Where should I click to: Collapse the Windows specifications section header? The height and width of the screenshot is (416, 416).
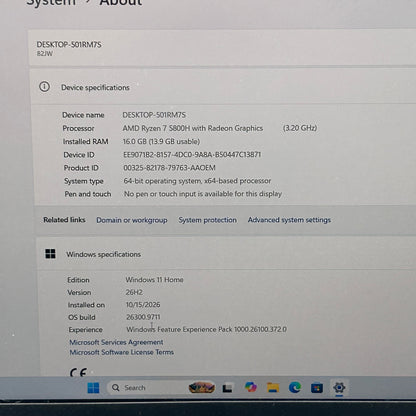click(227, 254)
